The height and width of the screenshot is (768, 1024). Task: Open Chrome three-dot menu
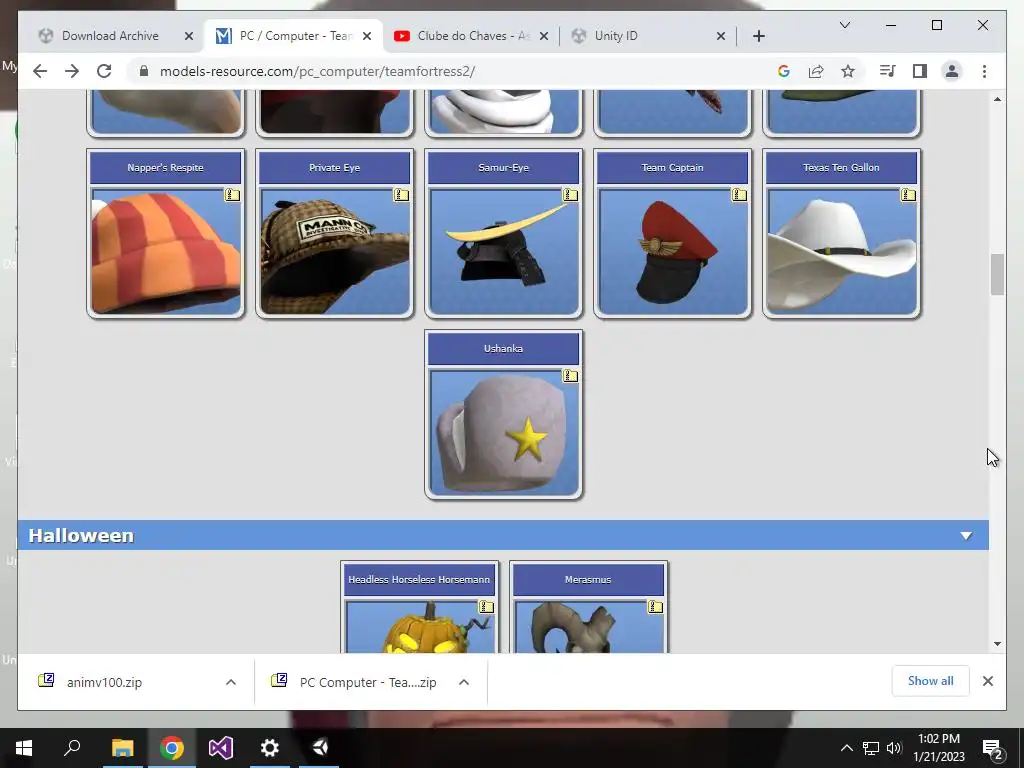point(984,71)
